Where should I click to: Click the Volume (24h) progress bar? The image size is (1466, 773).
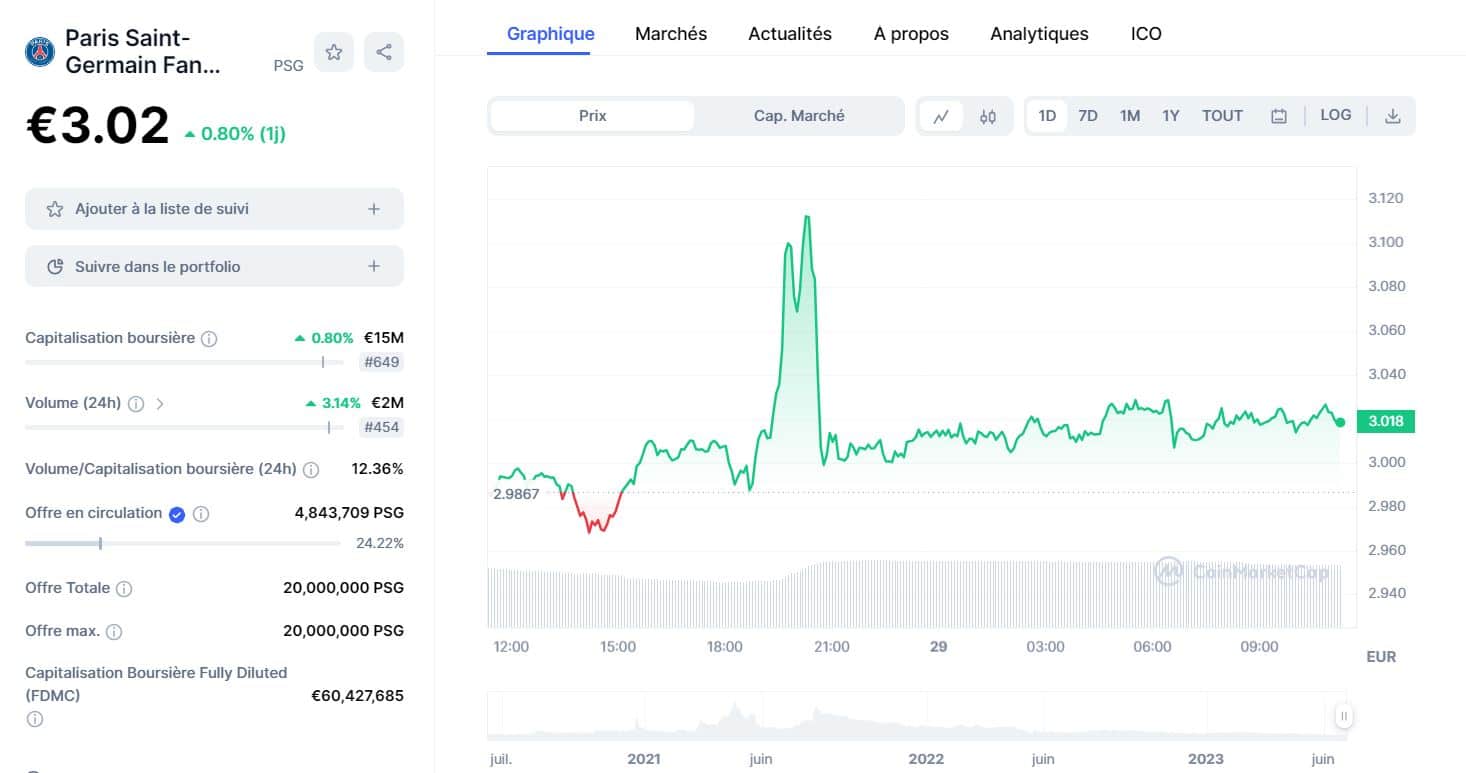tap(184, 427)
